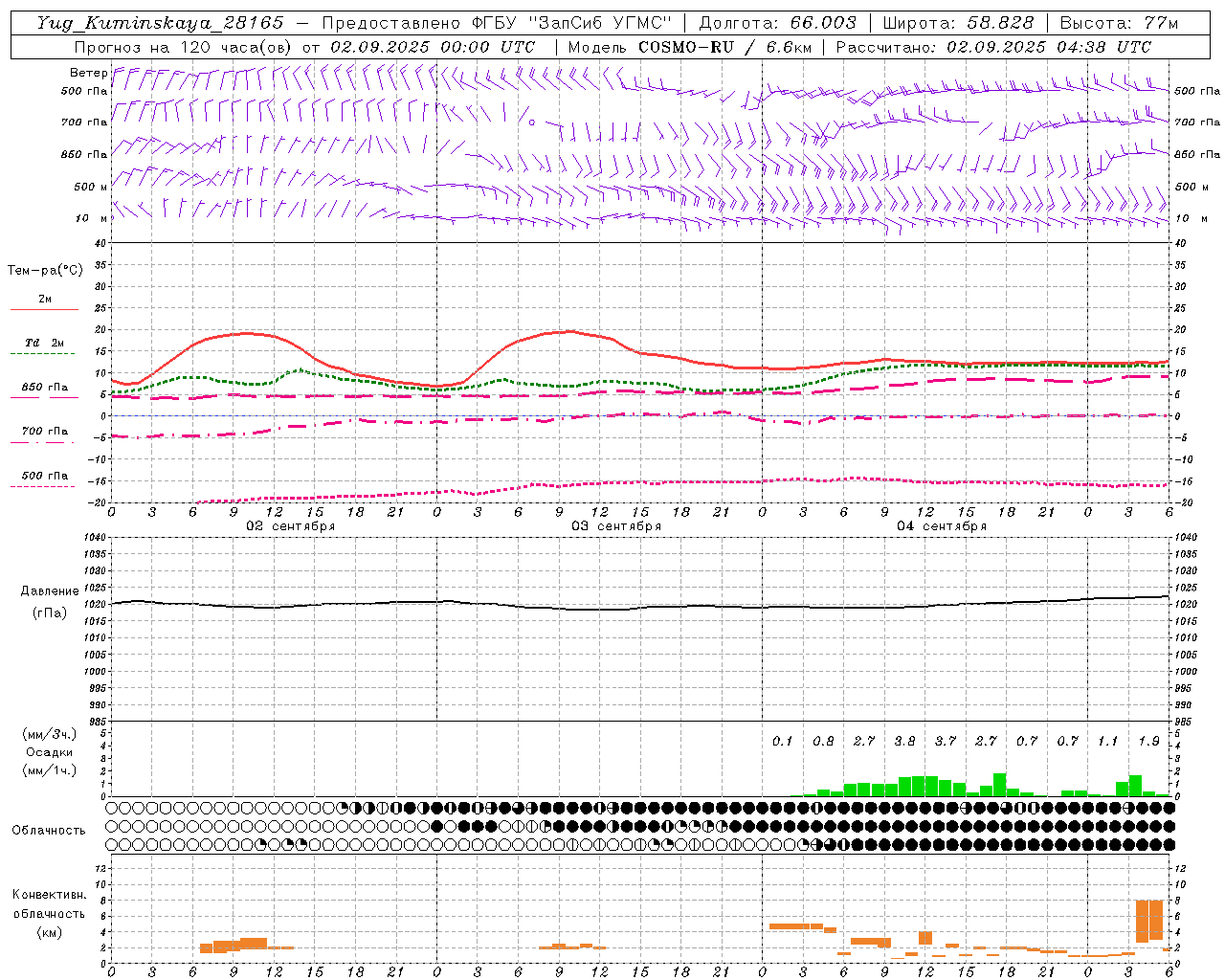Screen dimensions: 1225x980
Task: Click the "Ветер" wind panel label
Action: click(x=89, y=73)
